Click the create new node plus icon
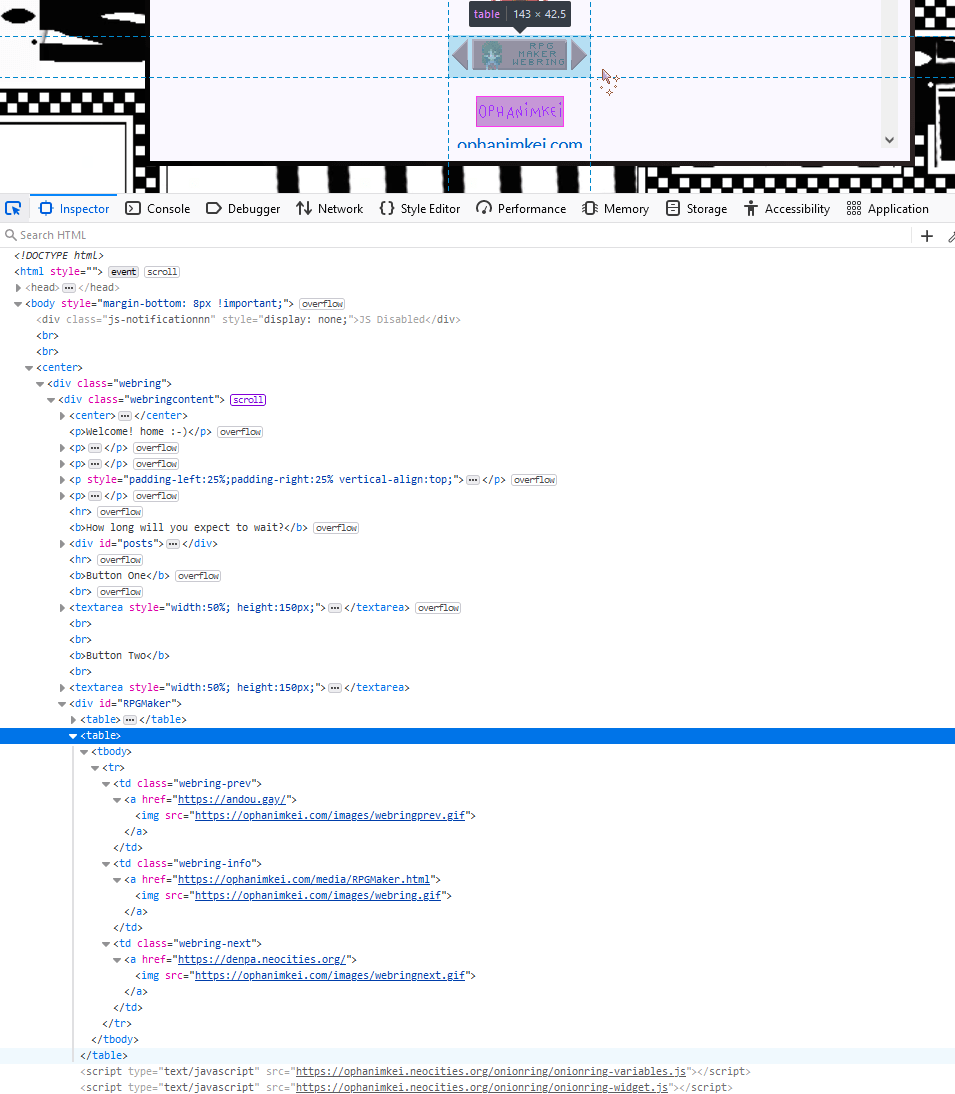Image resolution: width=955 pixels, height=1094 pixels. 927,236
